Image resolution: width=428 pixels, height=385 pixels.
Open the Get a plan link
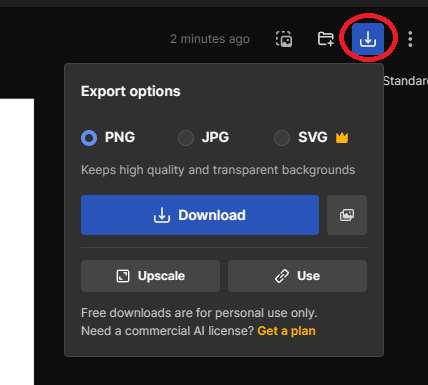coord(286,331)
